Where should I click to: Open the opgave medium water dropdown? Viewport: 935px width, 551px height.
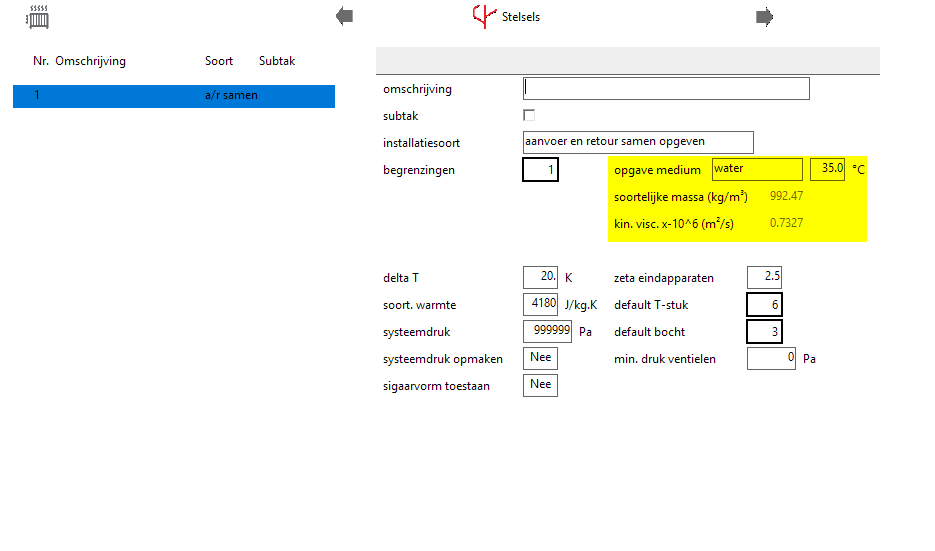[x=756, y=169]
